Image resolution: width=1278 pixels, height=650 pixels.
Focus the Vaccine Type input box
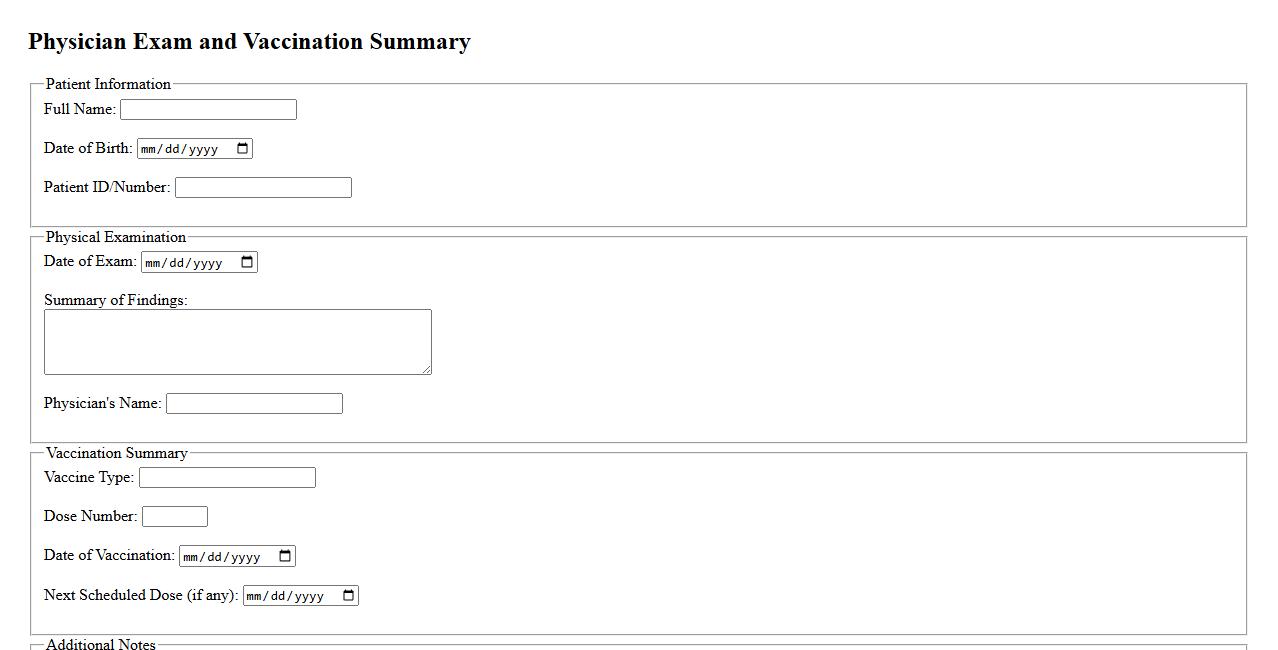tap(227, 478)
